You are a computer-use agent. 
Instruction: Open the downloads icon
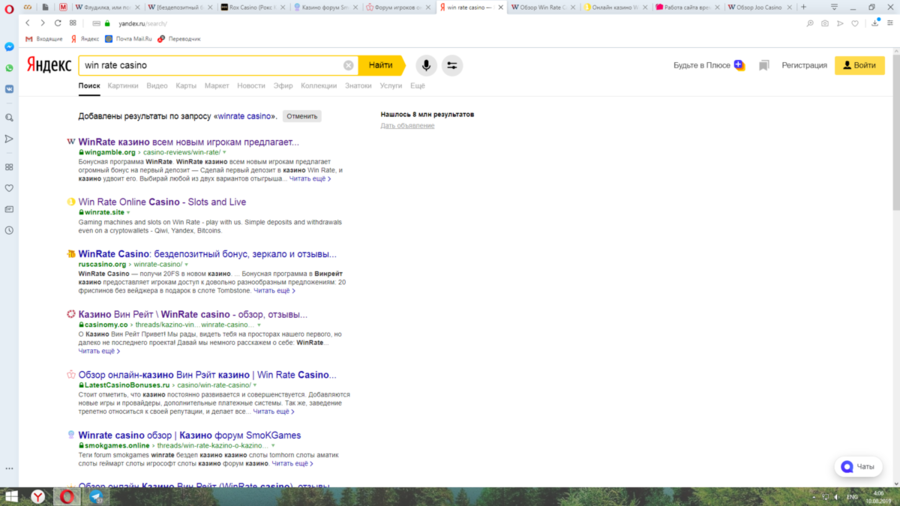coord(875,23)
